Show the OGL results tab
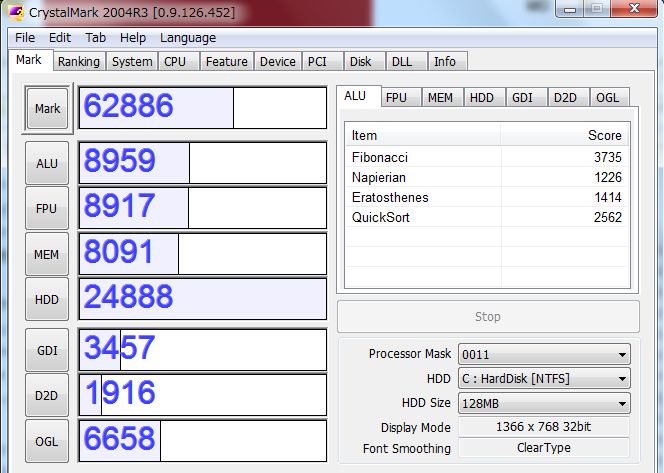Screen dimensions: 664x473 click(x=608, y=97)
